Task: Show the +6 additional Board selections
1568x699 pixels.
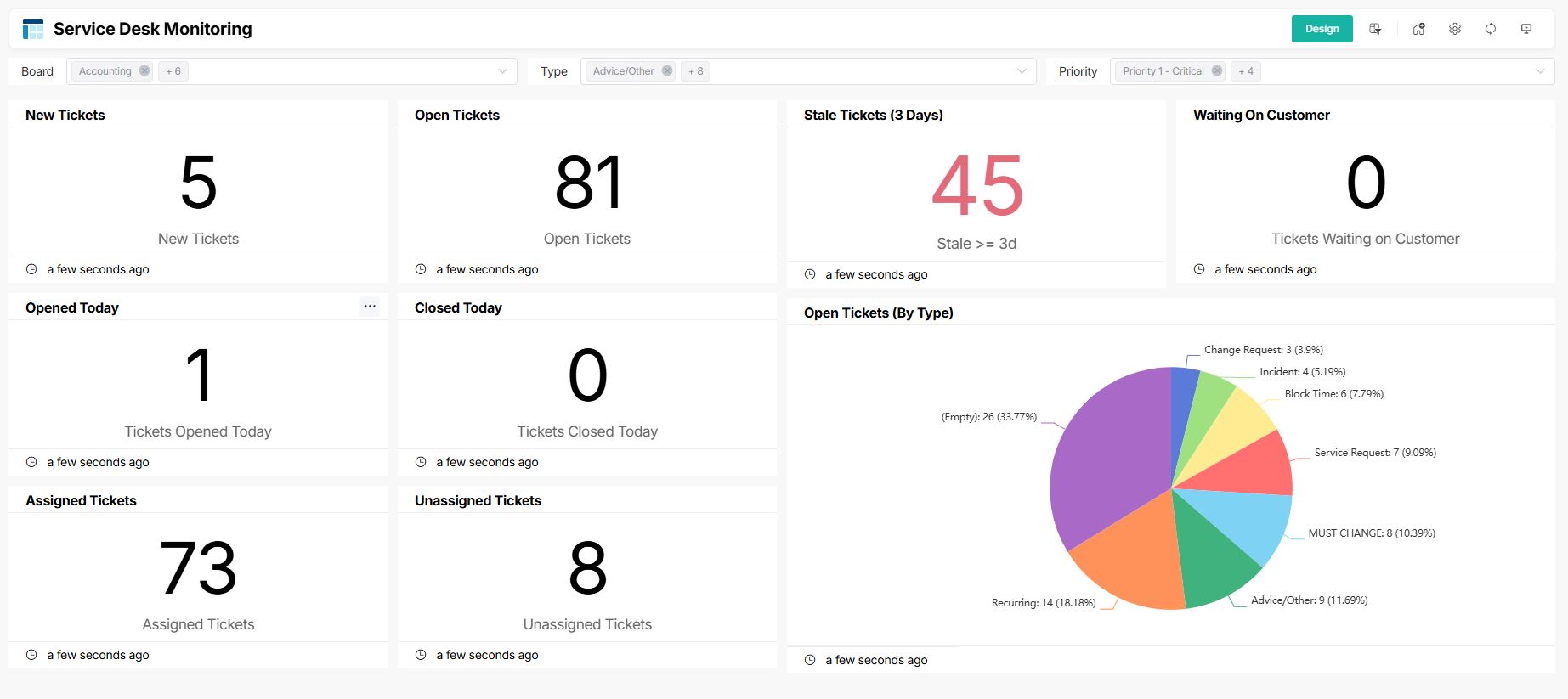Action: click(x=173, y=71)
